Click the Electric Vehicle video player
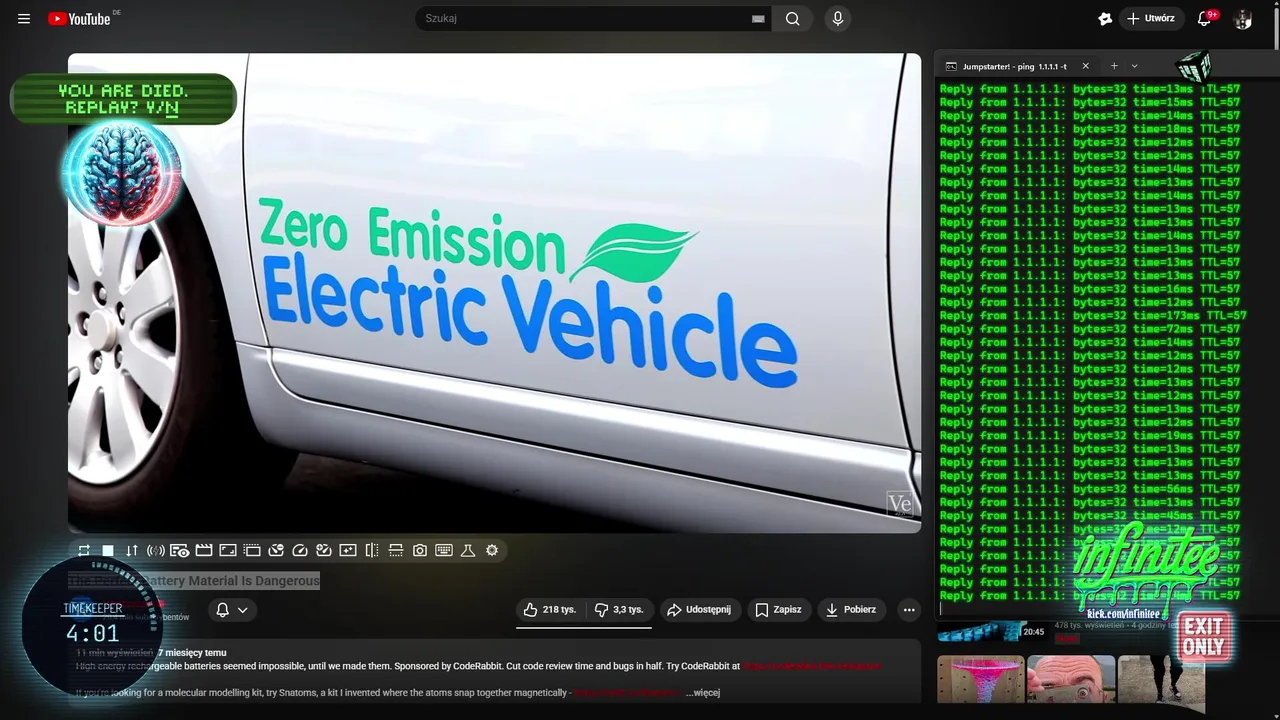Screen dimensions: 1280x720 point(494,293)
